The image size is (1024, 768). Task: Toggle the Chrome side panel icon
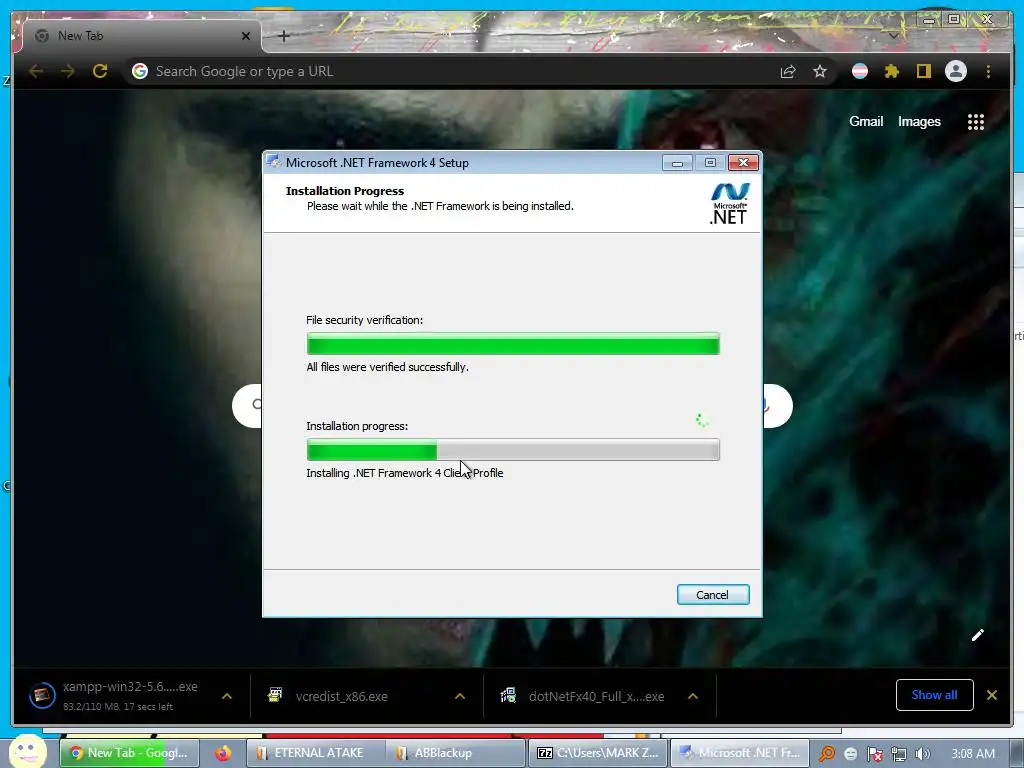pos(923,71)
